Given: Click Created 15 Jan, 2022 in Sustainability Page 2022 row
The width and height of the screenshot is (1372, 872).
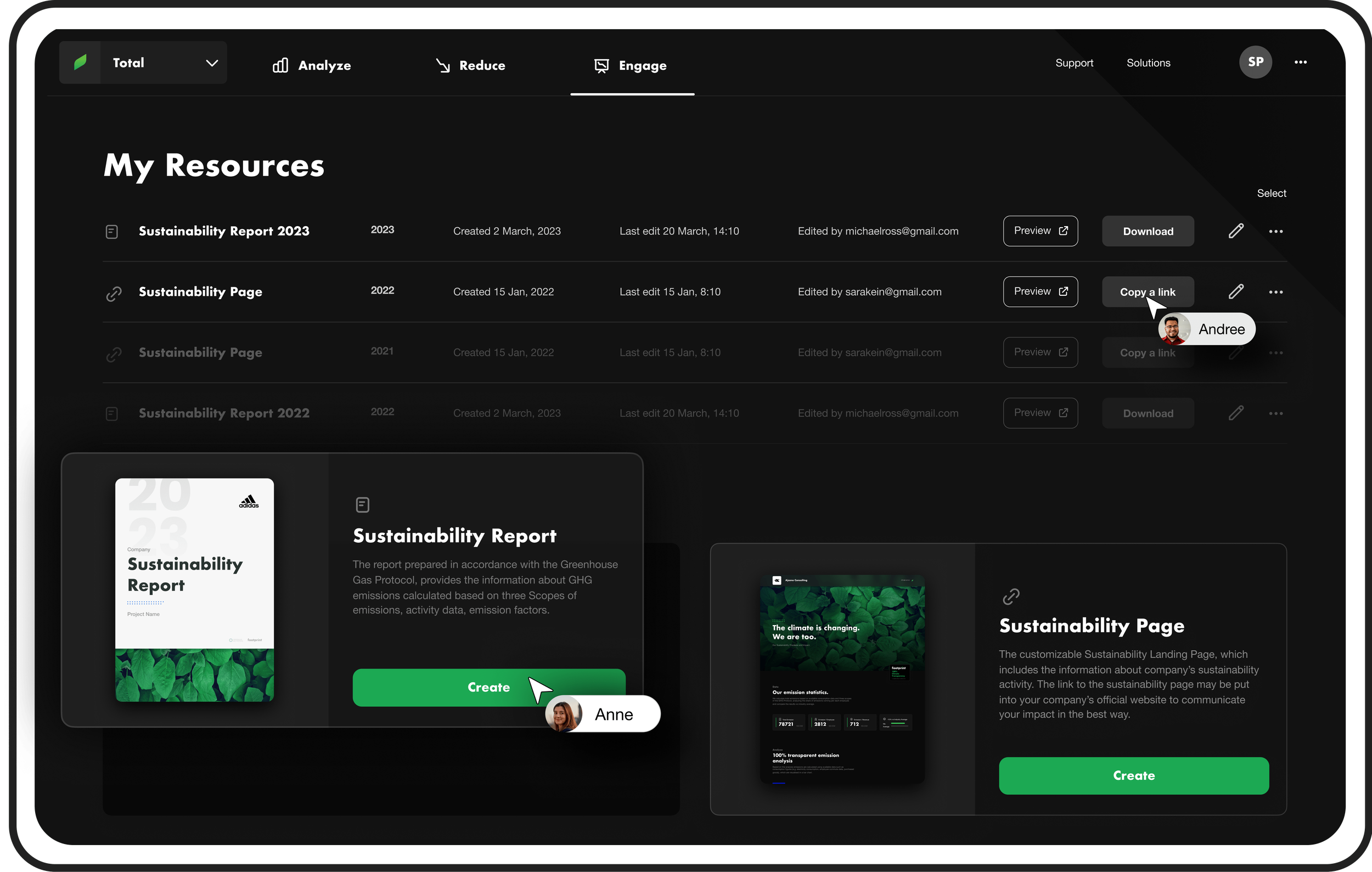Looking at the screenshot, I should [x=503, y=292].
